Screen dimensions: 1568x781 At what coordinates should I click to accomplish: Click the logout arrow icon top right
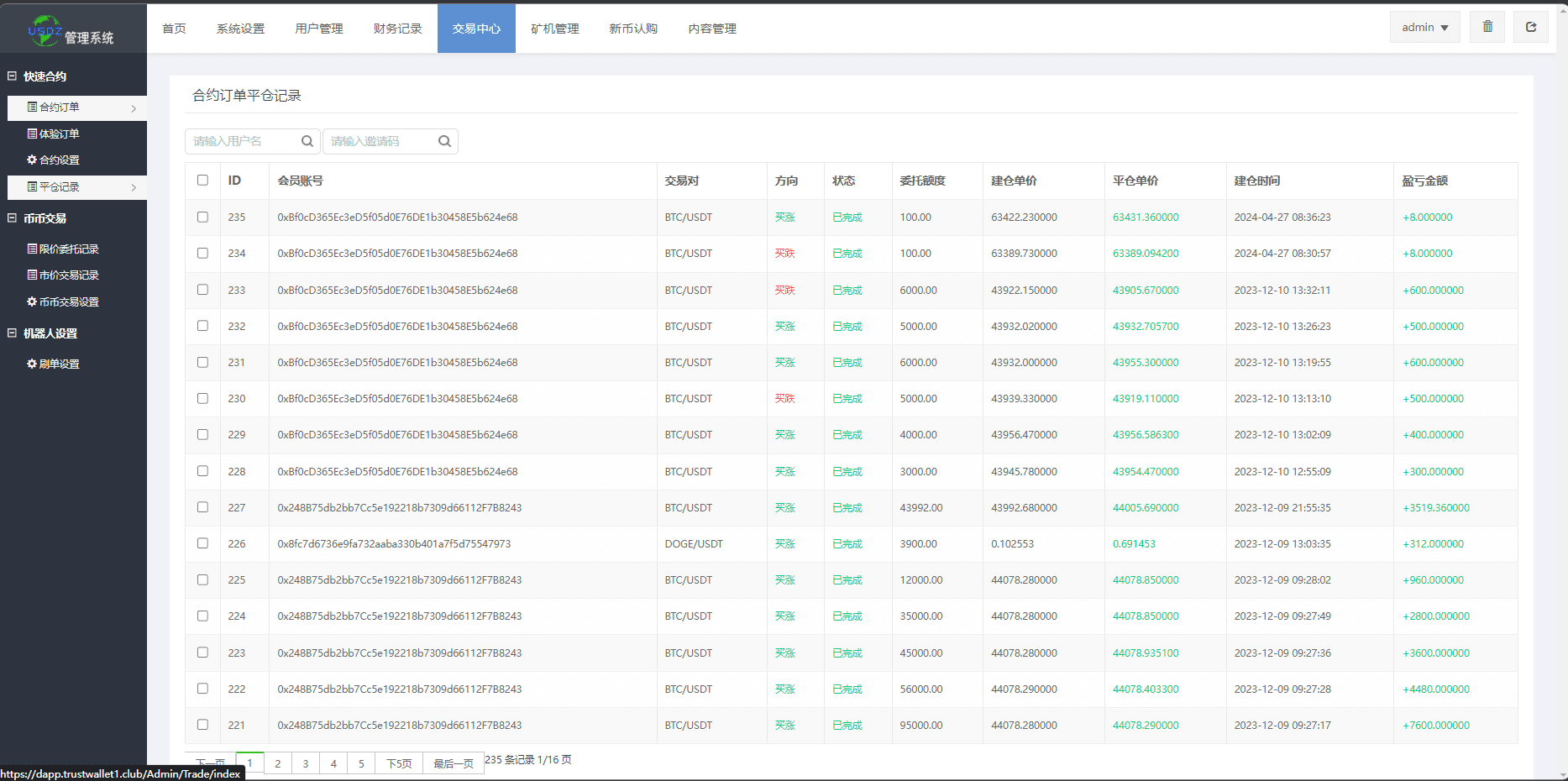[x=1531, y=27]
